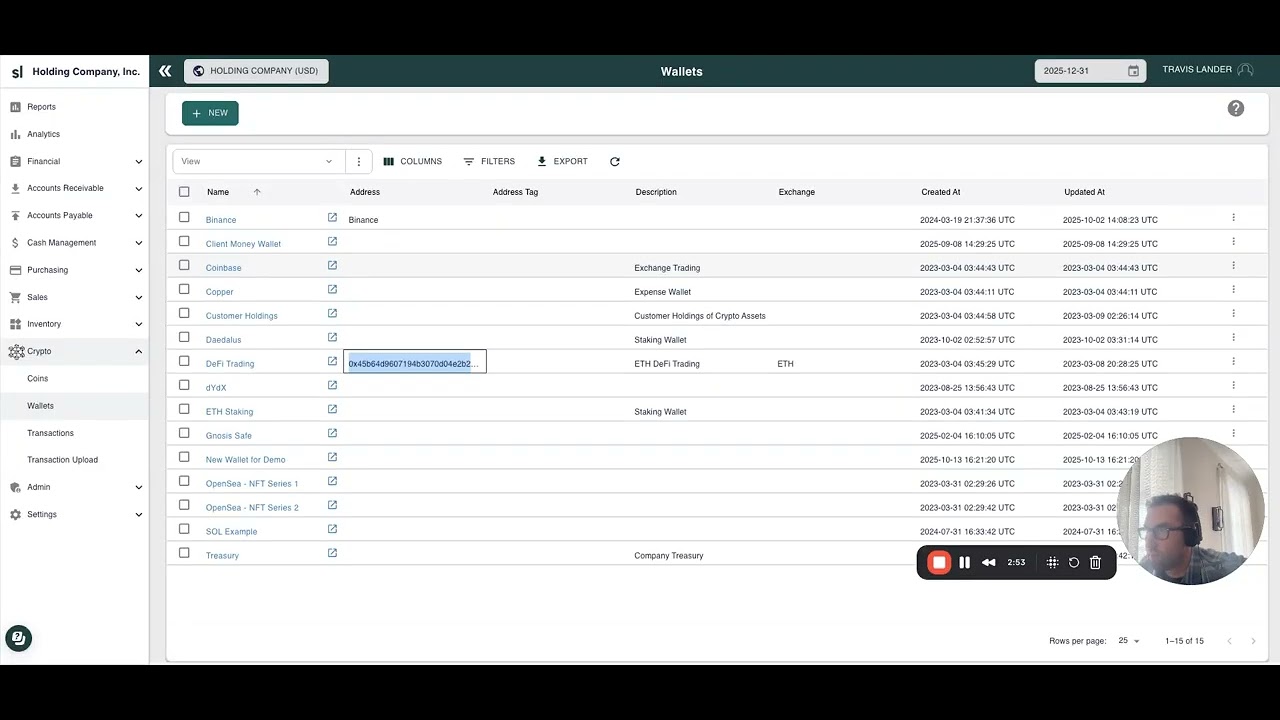Image resolution: width=1280 pixels, height=720 pixels.
Task: Open ETH Staking external link icon
Action: tap(332, 409)
